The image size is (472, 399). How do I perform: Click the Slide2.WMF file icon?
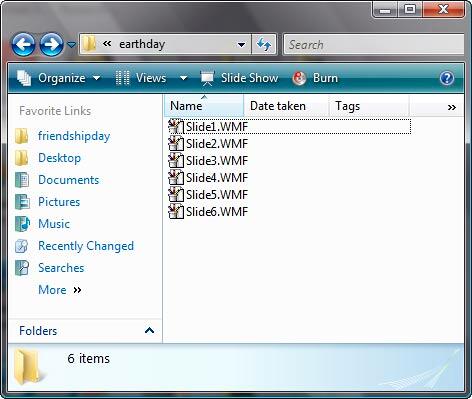coord(176,144)
